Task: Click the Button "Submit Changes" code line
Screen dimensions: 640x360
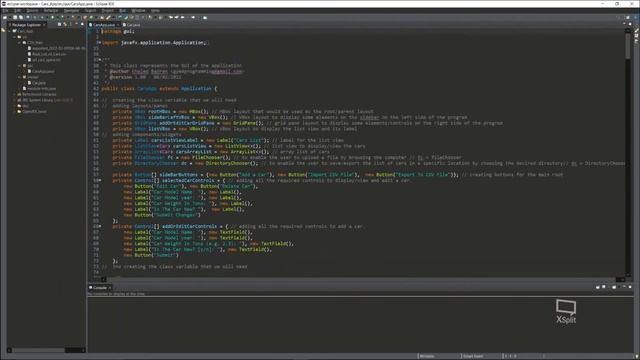Action: point(162,215)
